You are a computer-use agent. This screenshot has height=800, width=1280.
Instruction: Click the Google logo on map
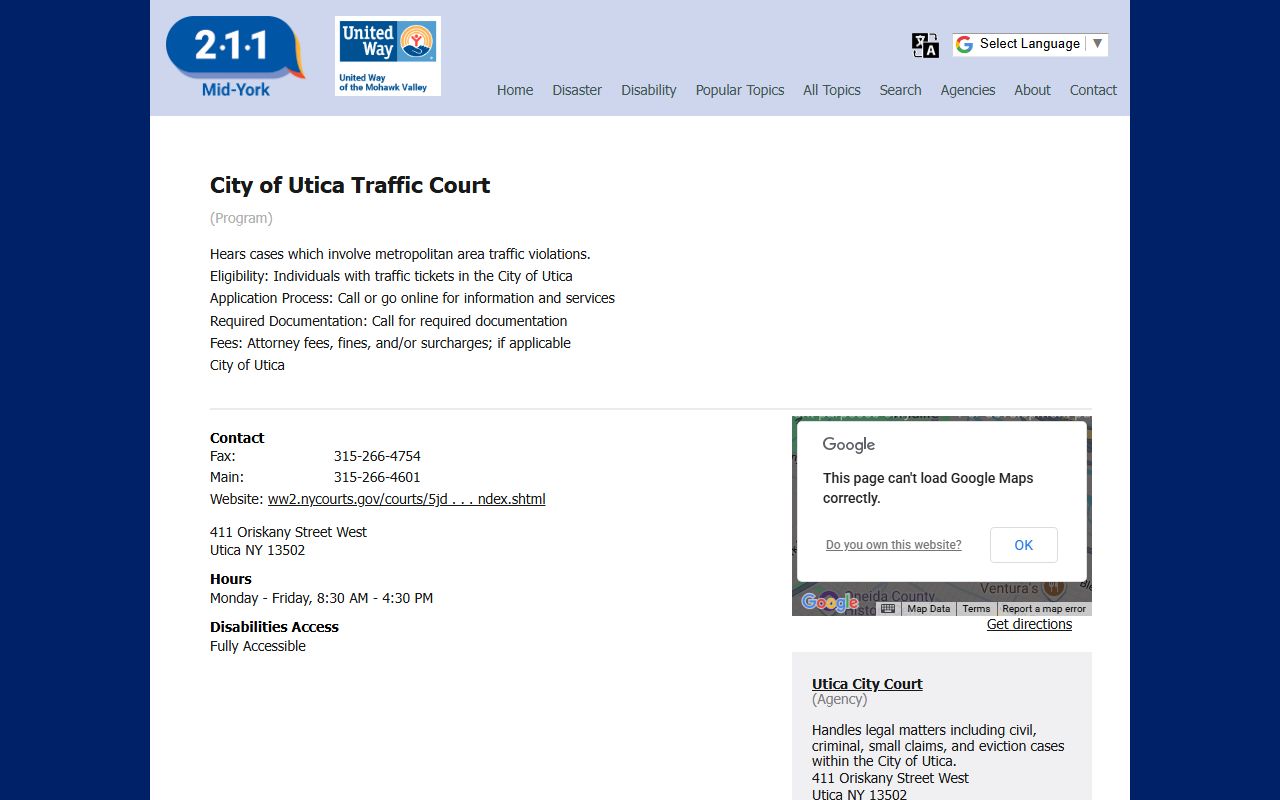(829, 602)
